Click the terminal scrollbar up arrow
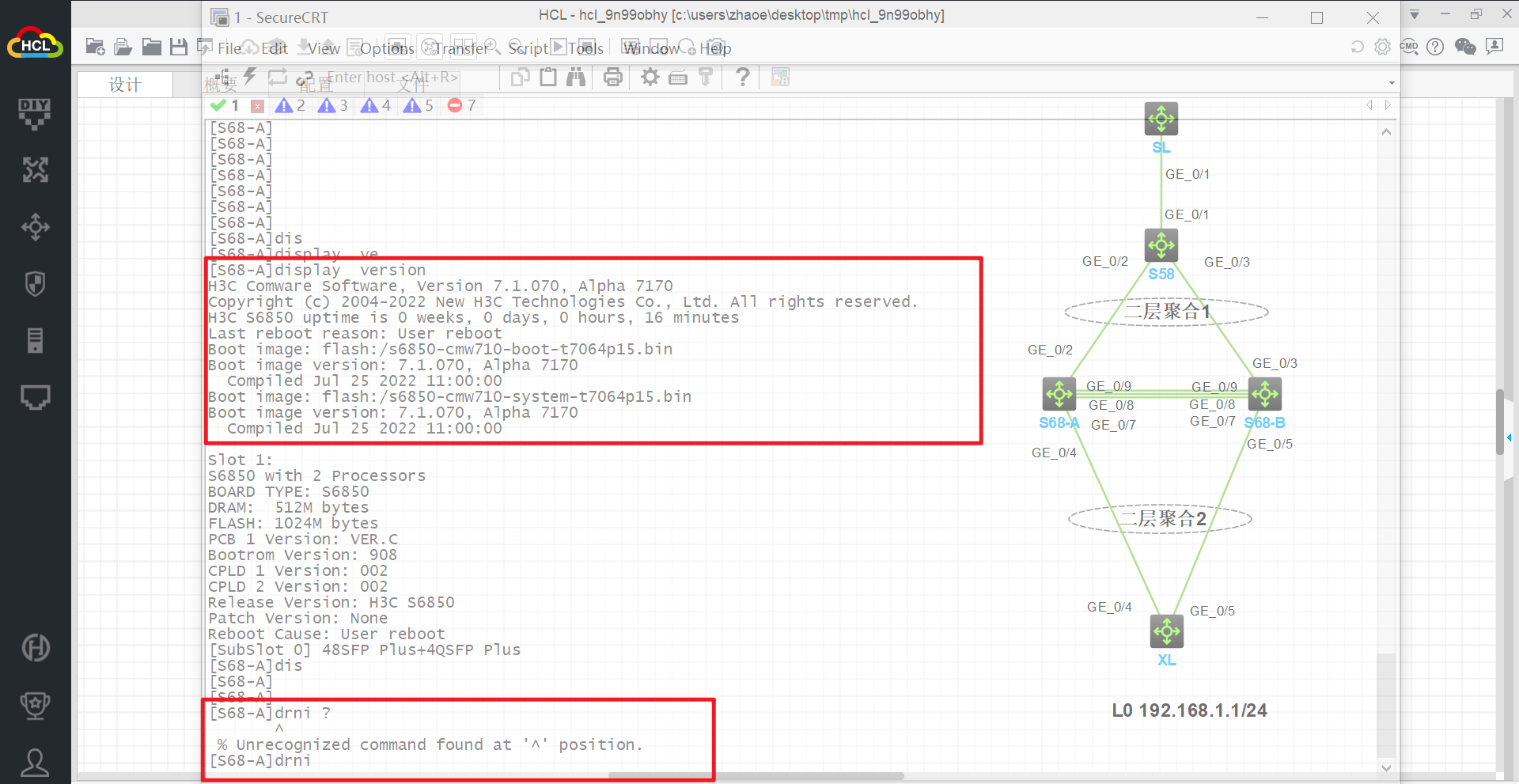This screenshot has height=784, width=1519. (1386, 132)
